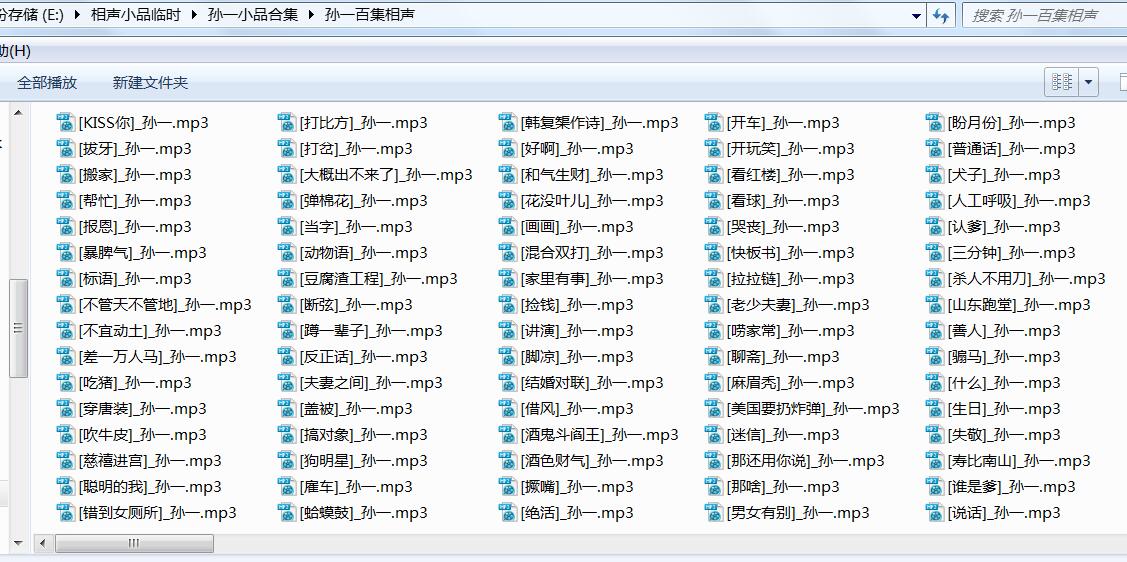
Task: Select file [谁是爹]_孙一.mp3
Action: (1001, 487)
